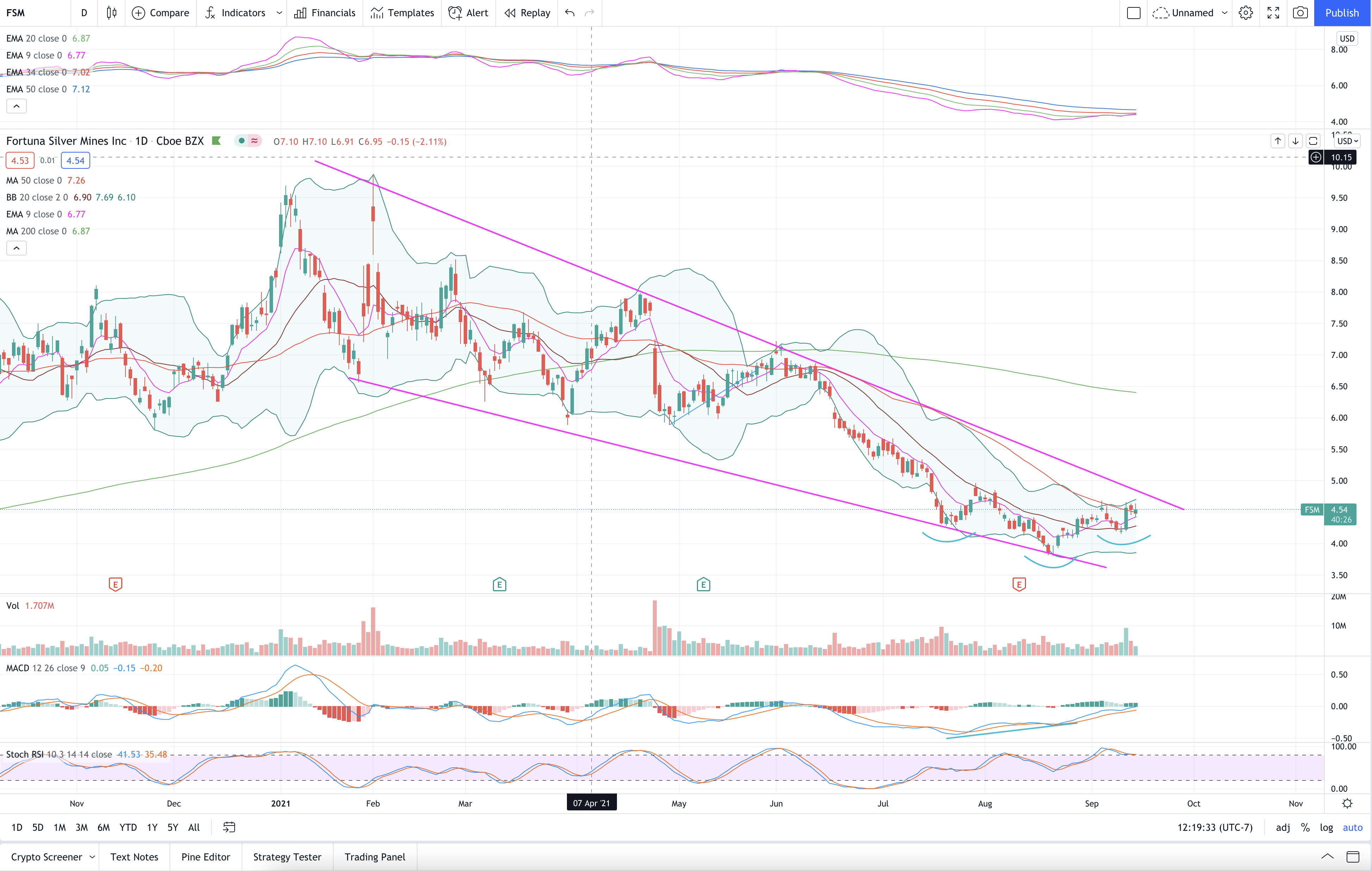Click the blue Publish button

click(x=1342, y=13)
